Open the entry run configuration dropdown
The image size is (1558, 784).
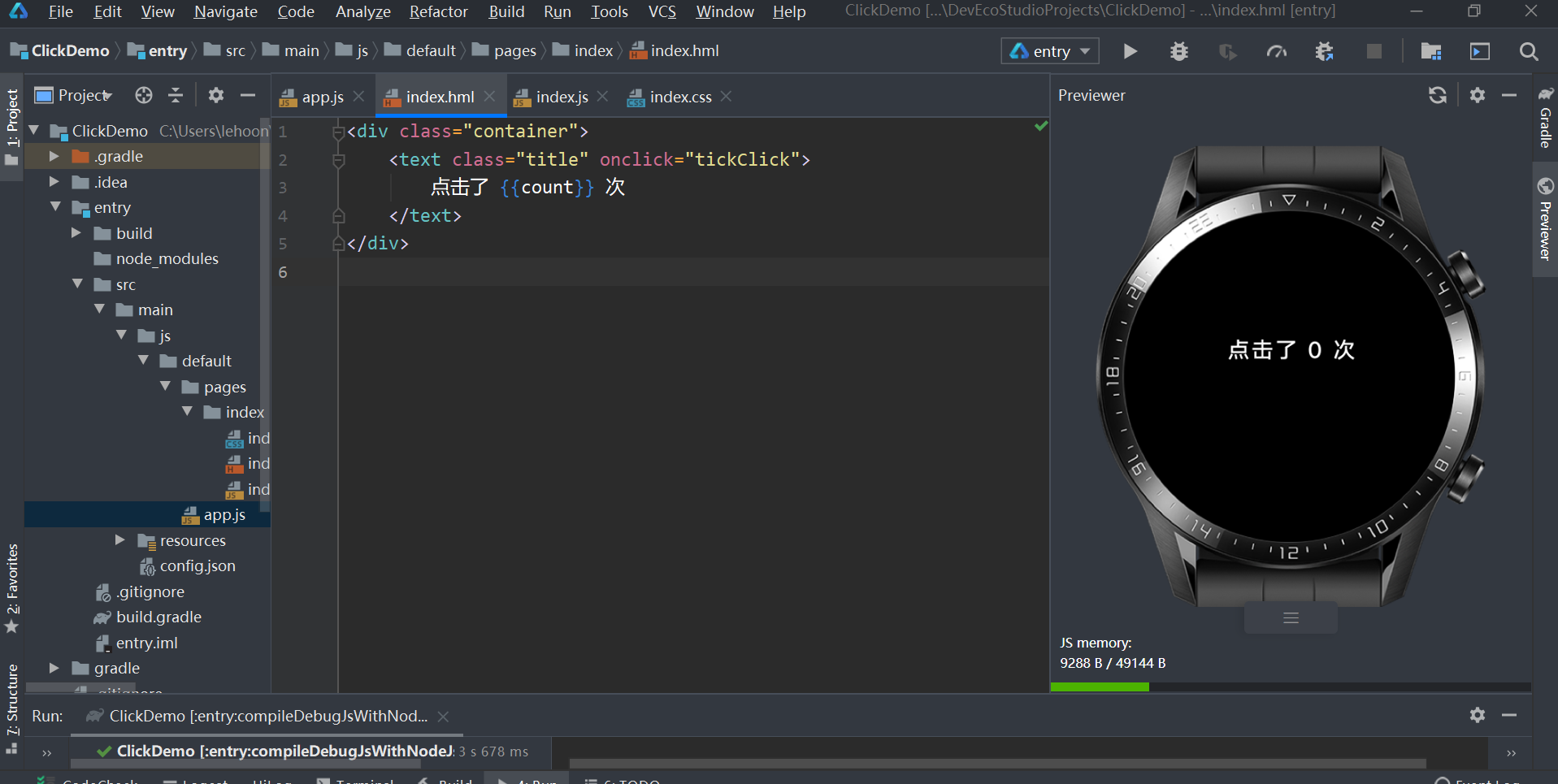1050,51
